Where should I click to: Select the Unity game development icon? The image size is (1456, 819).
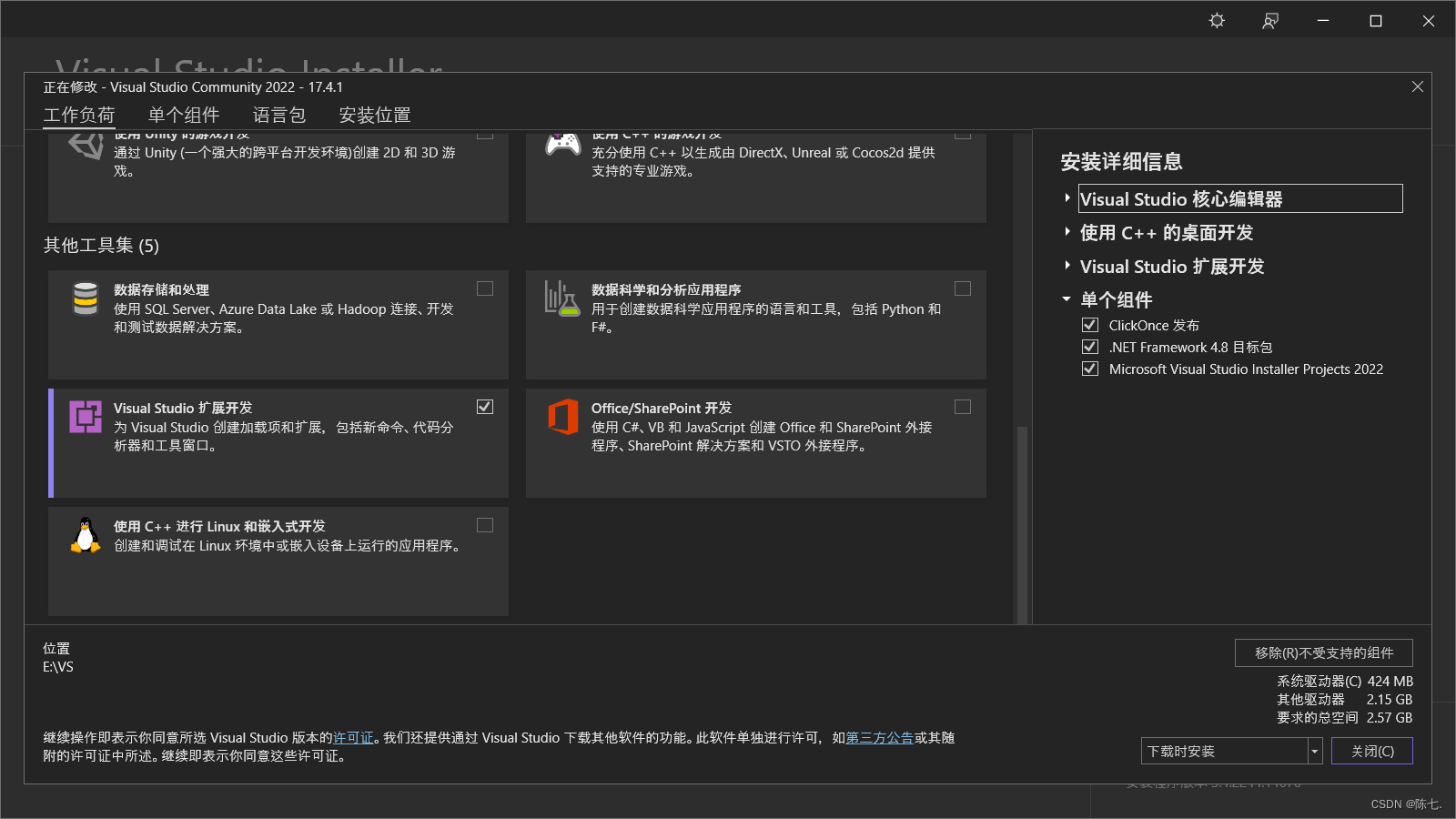(85, 144)
